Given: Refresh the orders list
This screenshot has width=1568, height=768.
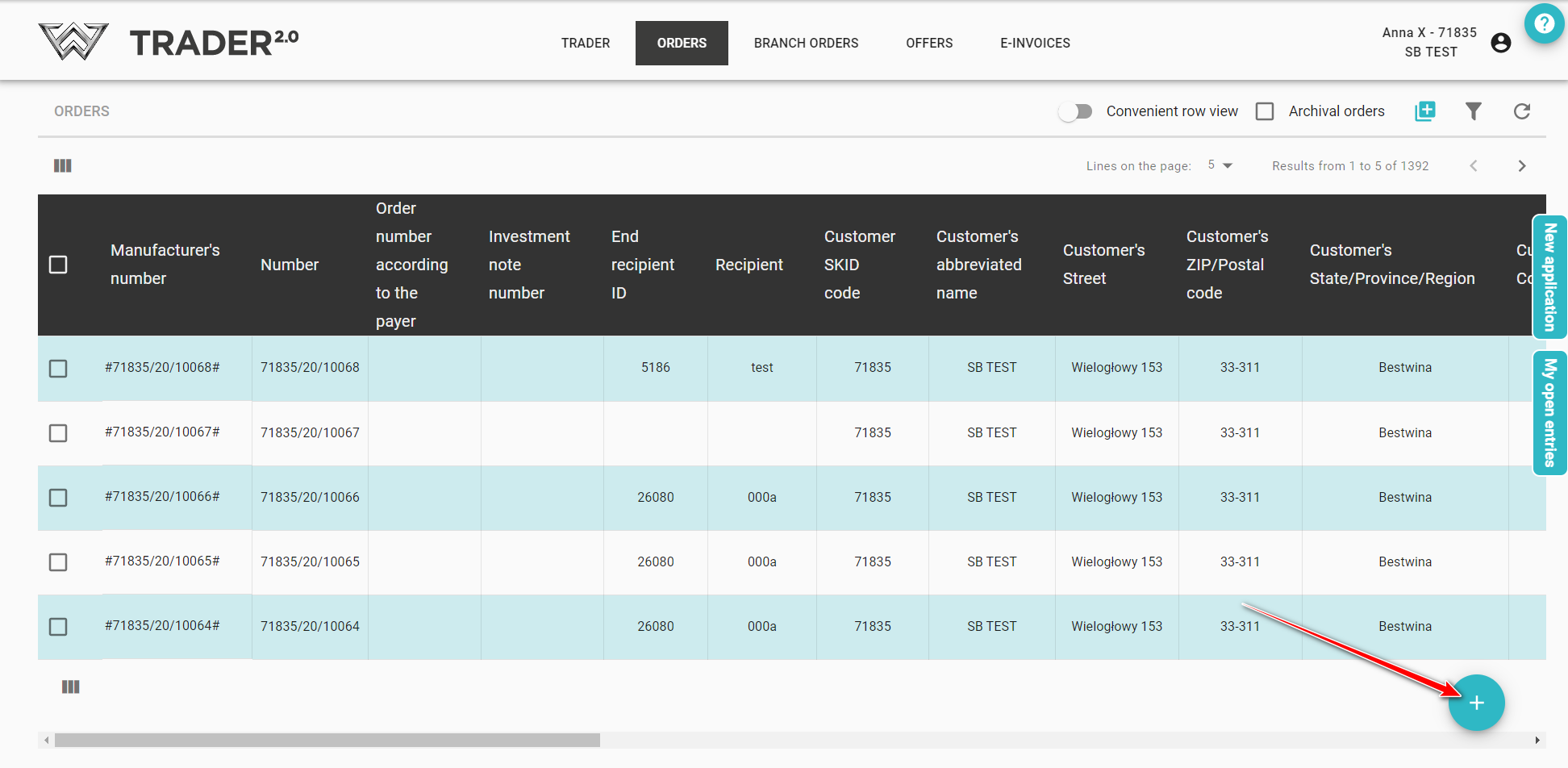Looking at the screenshot, I should (x=1521, y=111).
